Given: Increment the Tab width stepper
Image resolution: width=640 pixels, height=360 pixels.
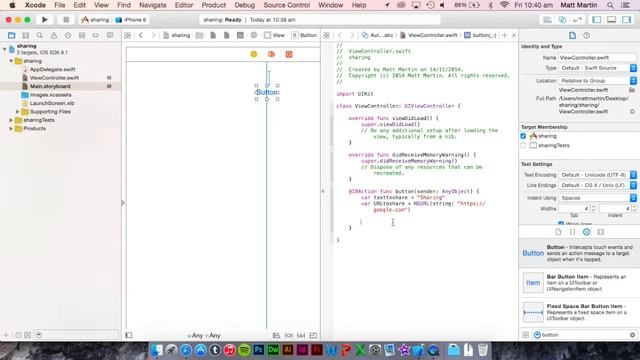Looking at the screenshot, I should click(593, 207).
